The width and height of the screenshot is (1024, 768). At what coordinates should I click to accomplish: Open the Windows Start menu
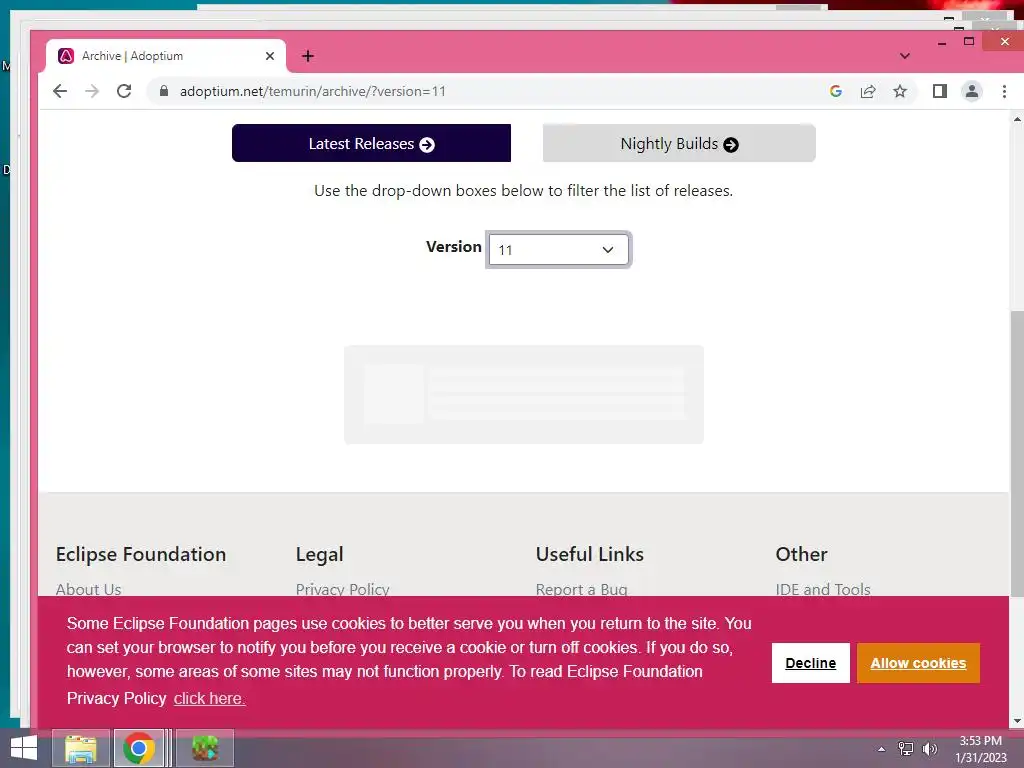(x=24, y=748)
